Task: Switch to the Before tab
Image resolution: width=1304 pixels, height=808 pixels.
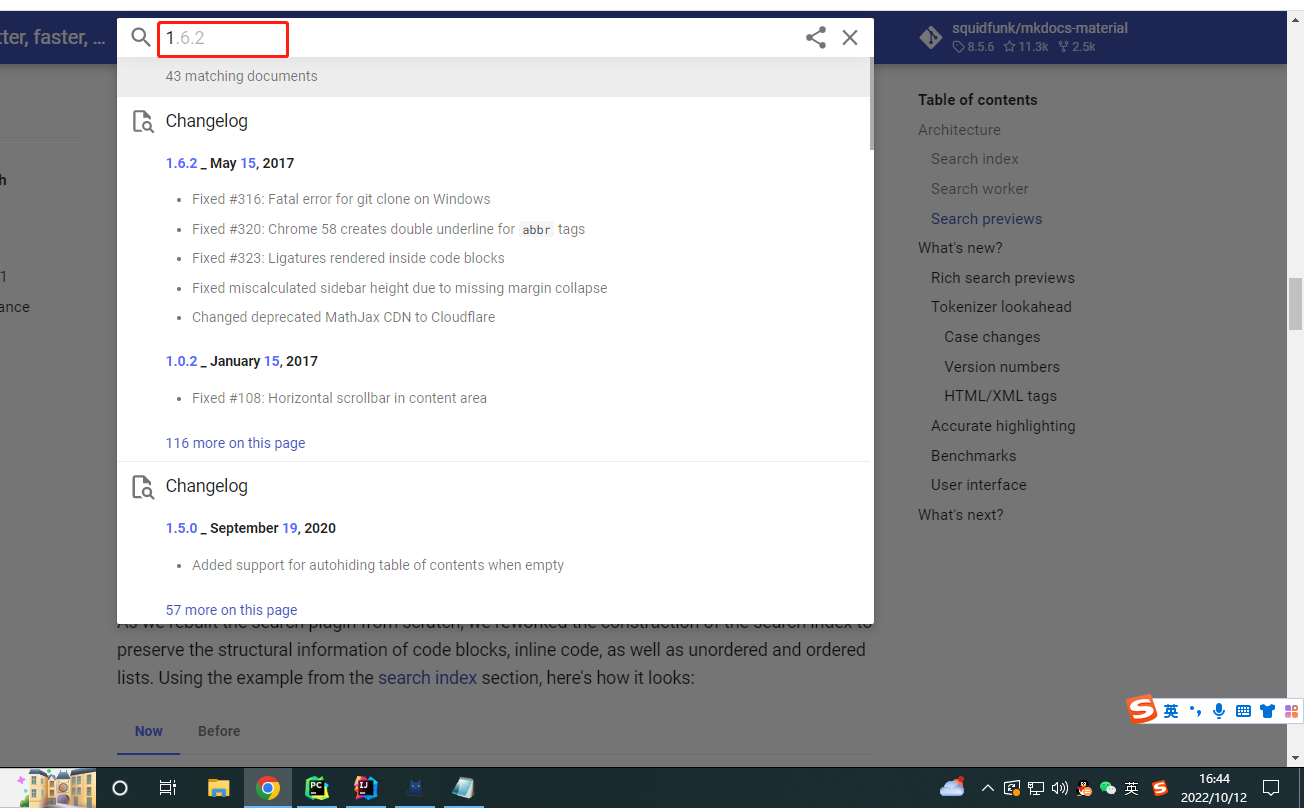Action: coord(219,731)
